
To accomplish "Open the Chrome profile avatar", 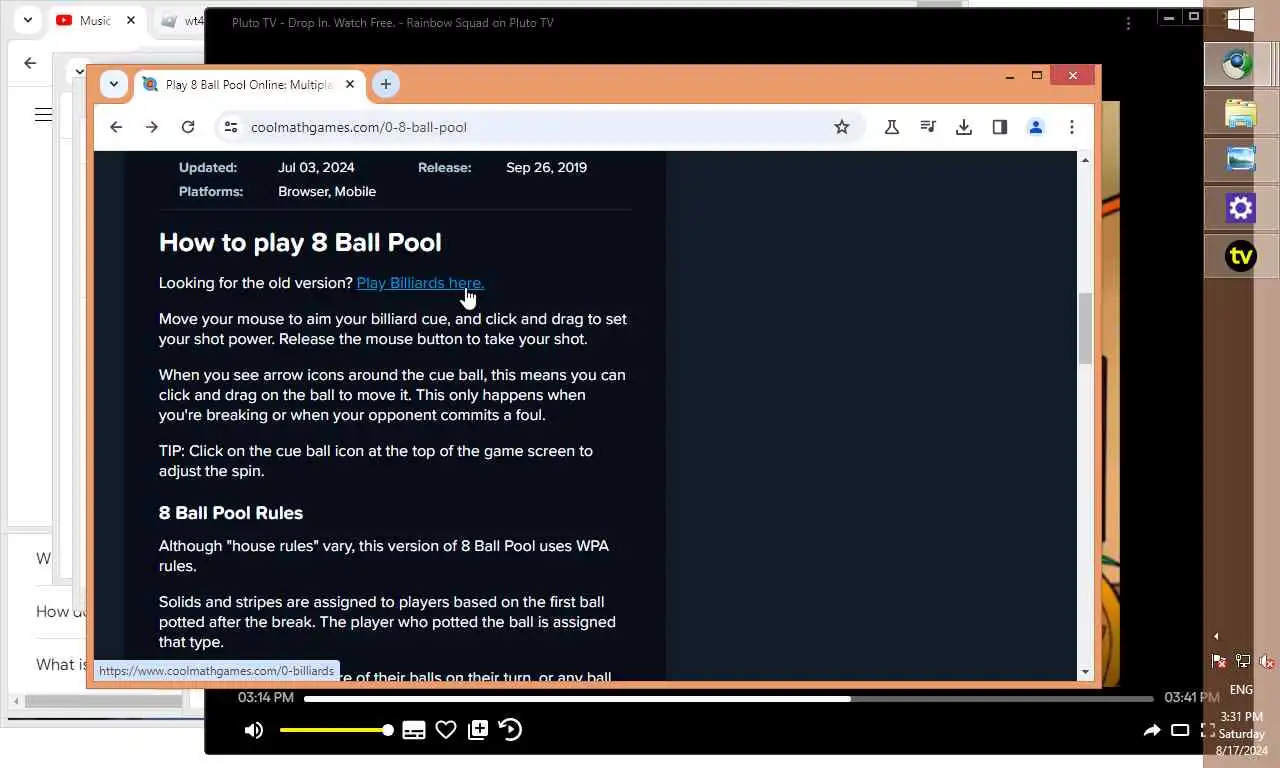I will click(x=1036, y=127).
